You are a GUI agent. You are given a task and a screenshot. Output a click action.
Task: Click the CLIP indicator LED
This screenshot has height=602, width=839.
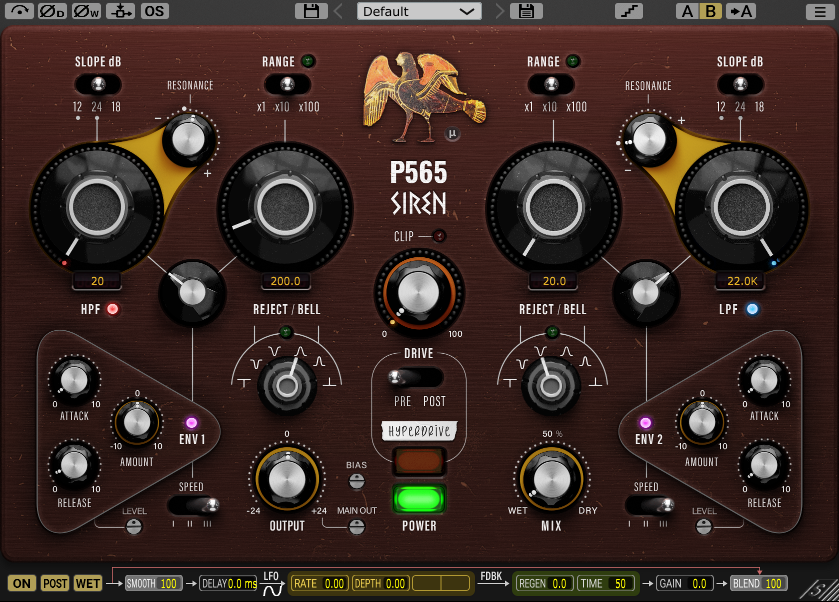tap(439, 235)
